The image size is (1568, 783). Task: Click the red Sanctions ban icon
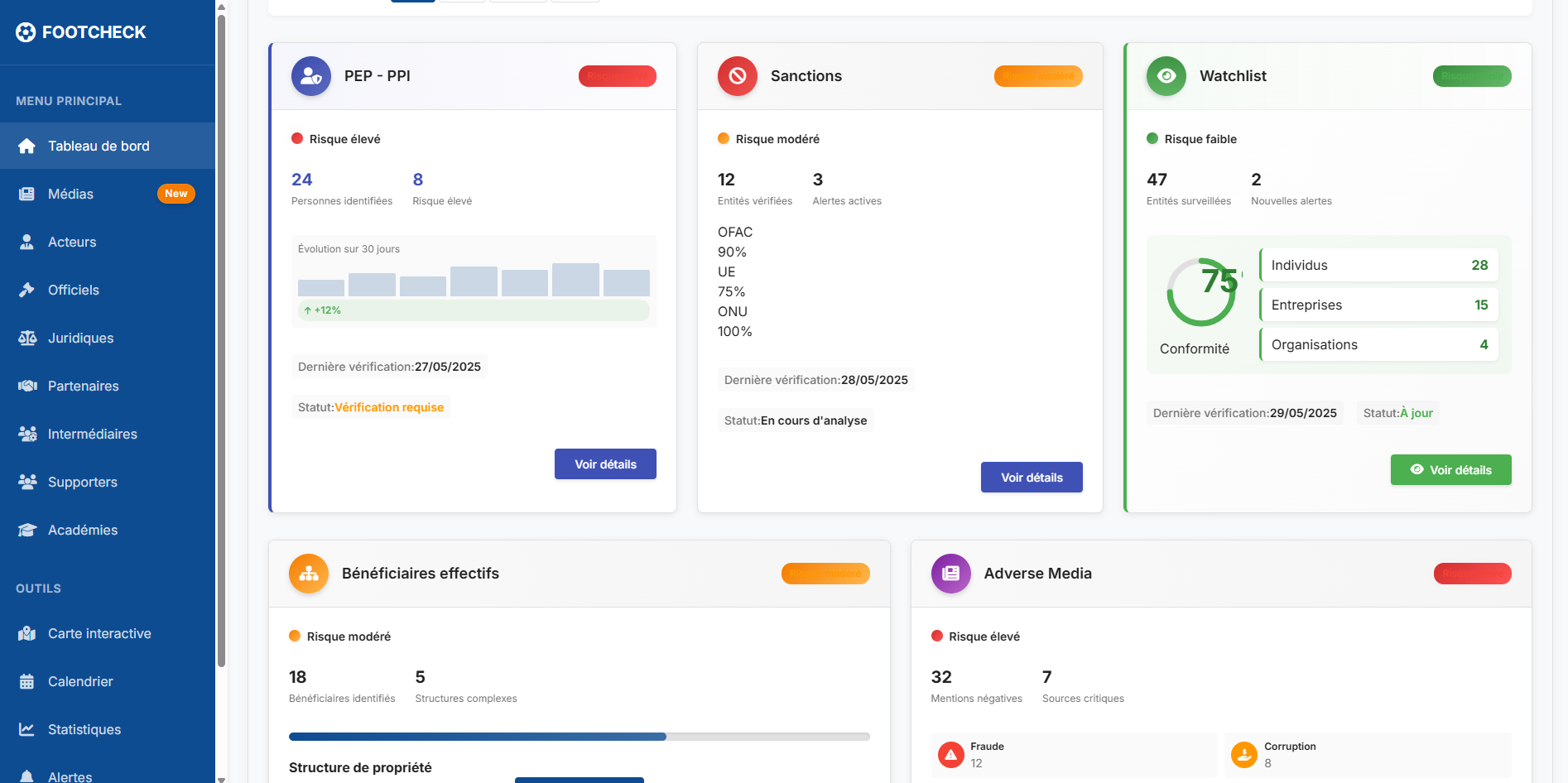[737, 76]
